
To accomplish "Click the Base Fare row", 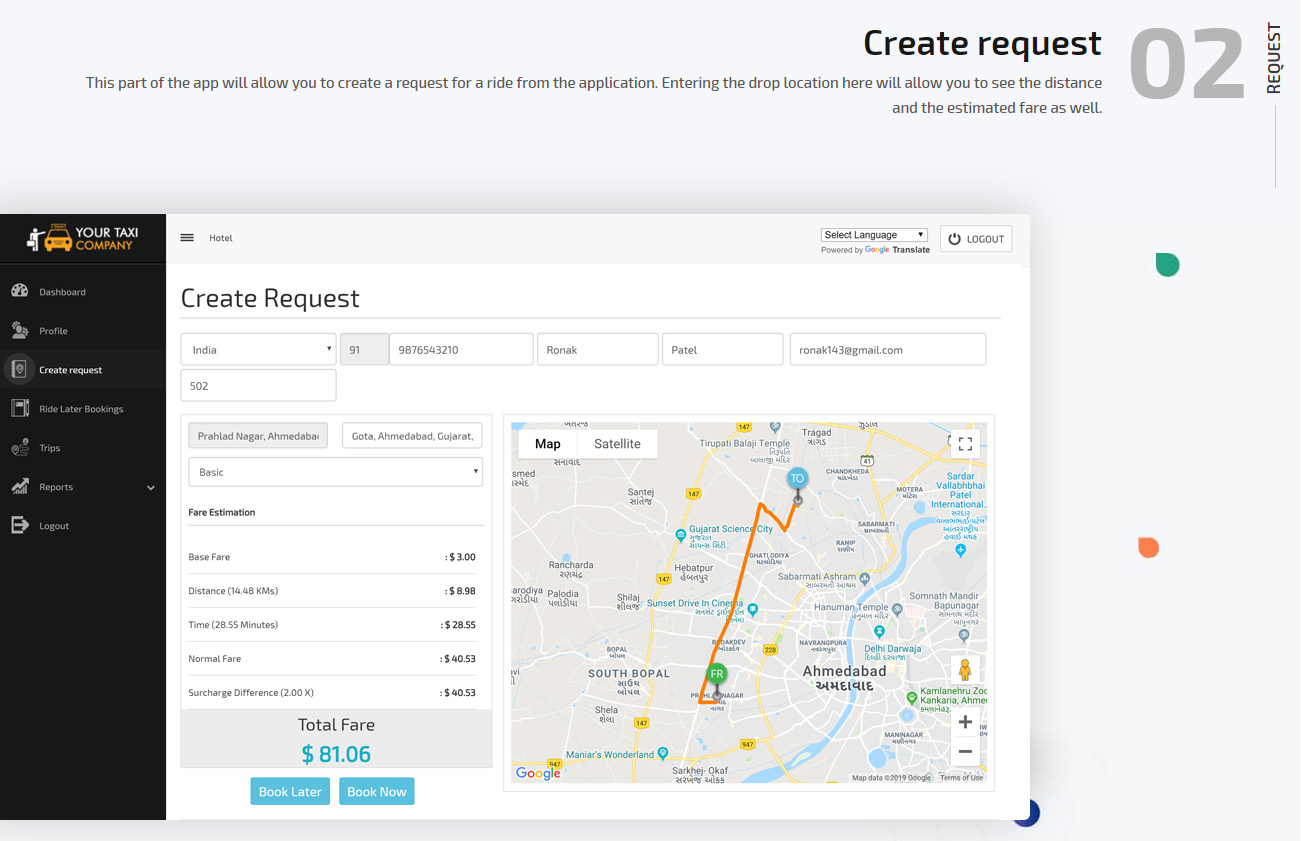I will 332,557.
